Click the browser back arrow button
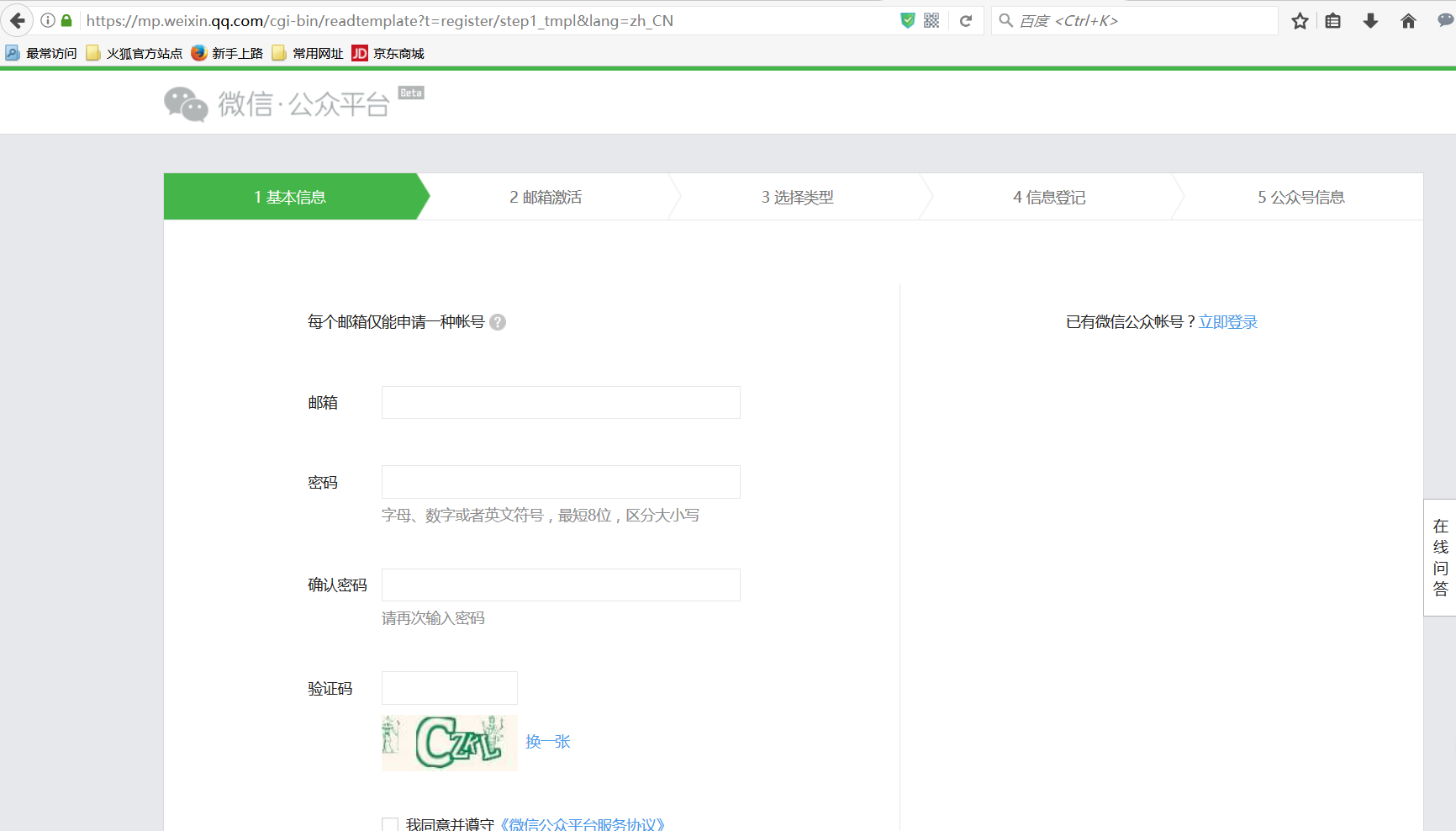Image resolution: width=1456 pixels, height=831 pixels. click(17, 20)
